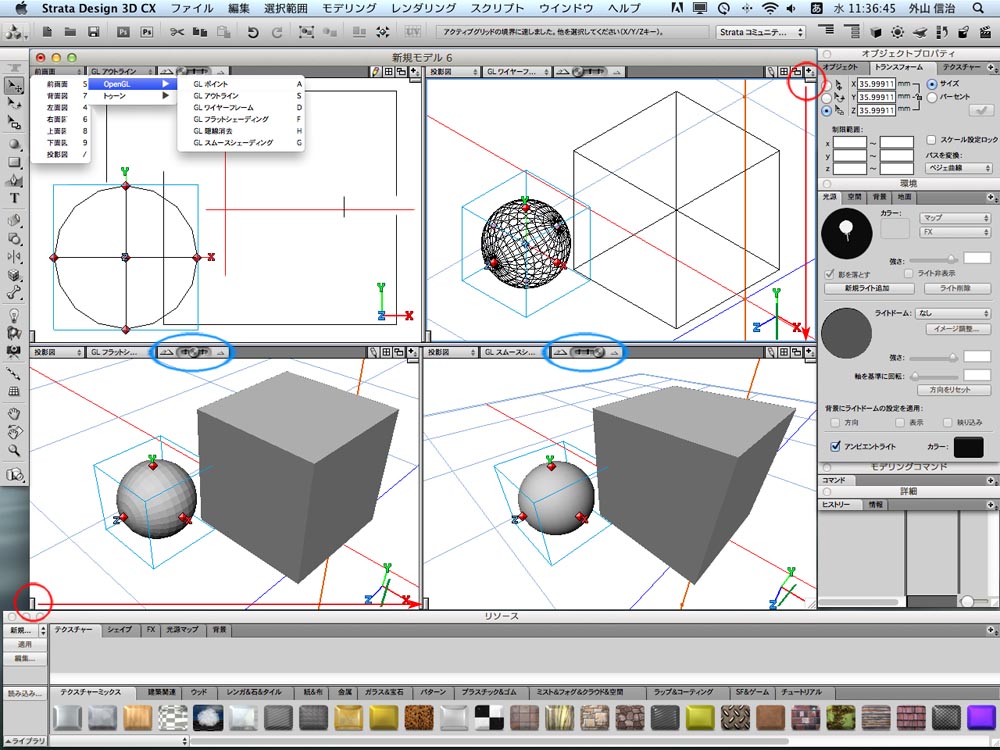
Task: Open レンダリング menu in menu bar
Action: [x=423, y=8]
